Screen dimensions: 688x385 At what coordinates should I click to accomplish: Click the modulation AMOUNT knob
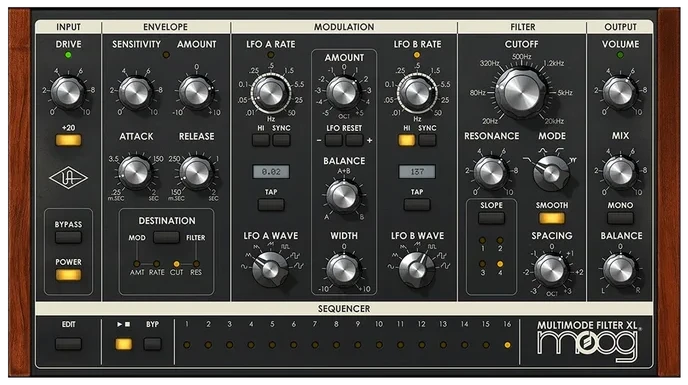point(344,93)
